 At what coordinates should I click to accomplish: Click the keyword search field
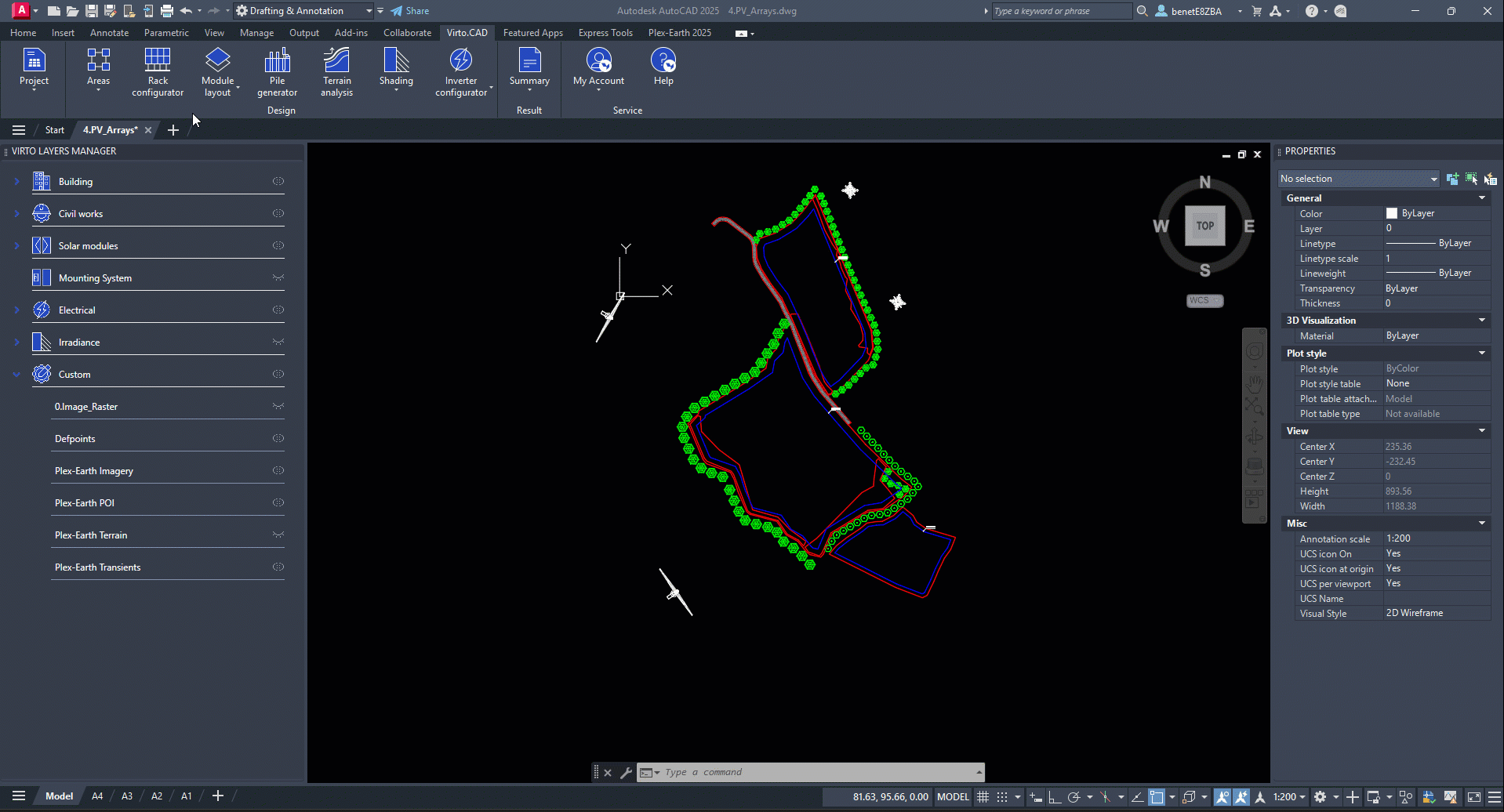[1062, 11]
